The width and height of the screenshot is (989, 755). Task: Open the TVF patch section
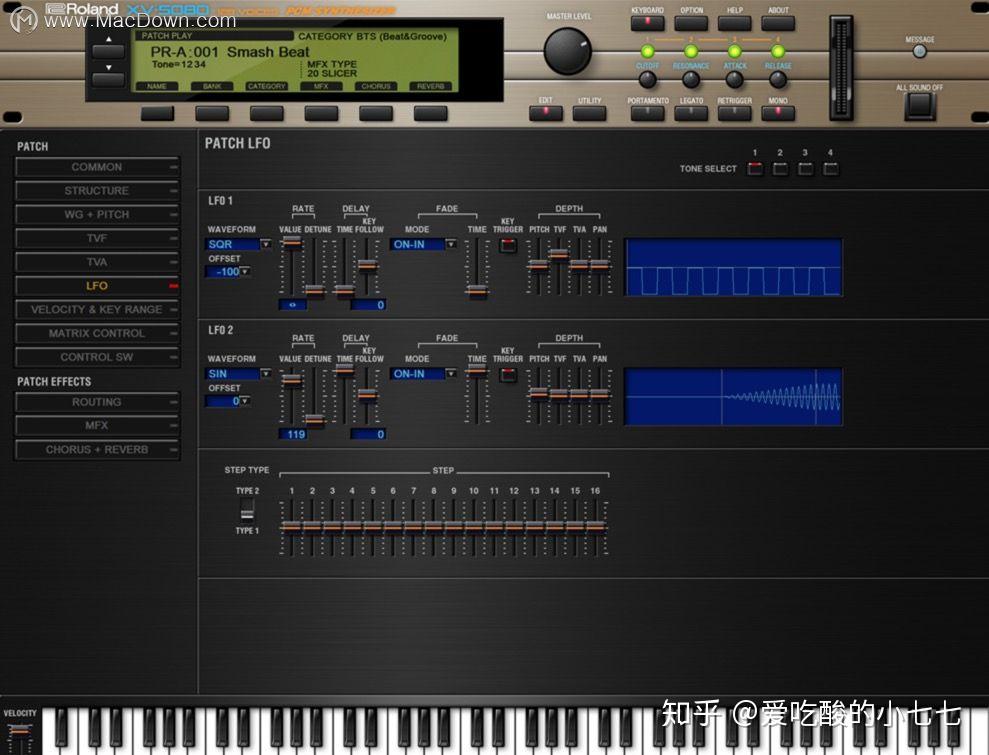97,238
